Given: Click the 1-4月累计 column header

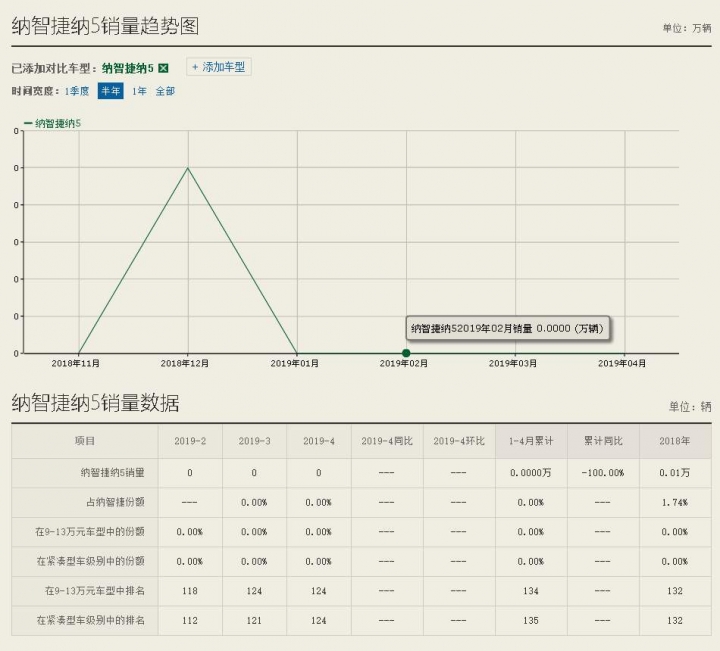Looking at the screenshot, I should click(x=531, y=441).
